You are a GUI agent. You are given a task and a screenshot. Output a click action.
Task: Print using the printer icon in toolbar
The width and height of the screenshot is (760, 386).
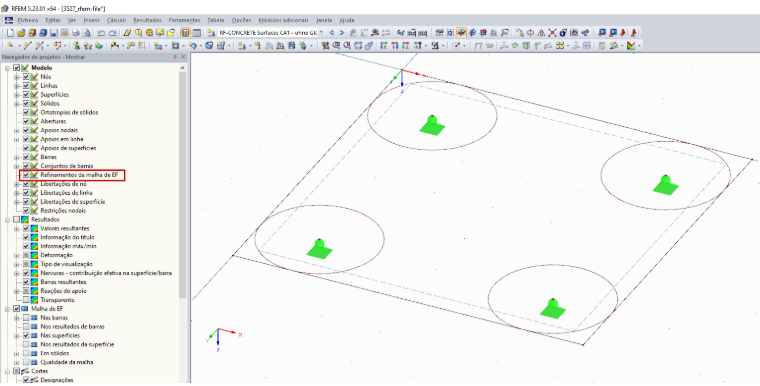tap(76, 33)
